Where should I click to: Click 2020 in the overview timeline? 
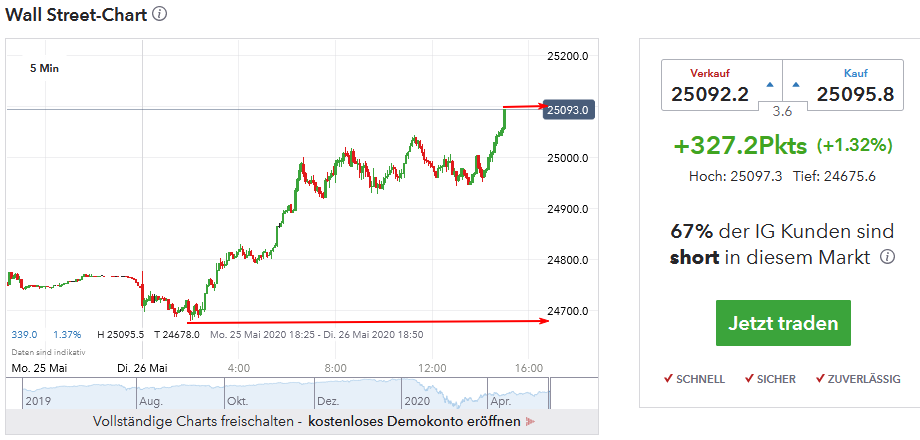(418, 399)
